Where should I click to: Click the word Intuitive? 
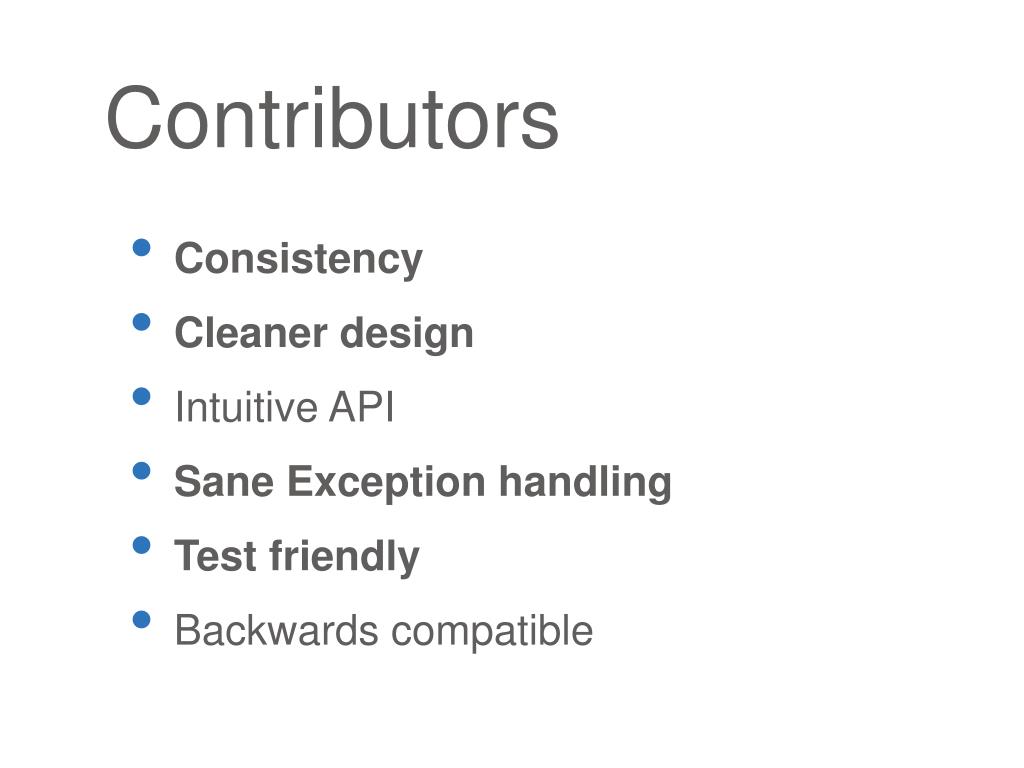tap(246, 407)
